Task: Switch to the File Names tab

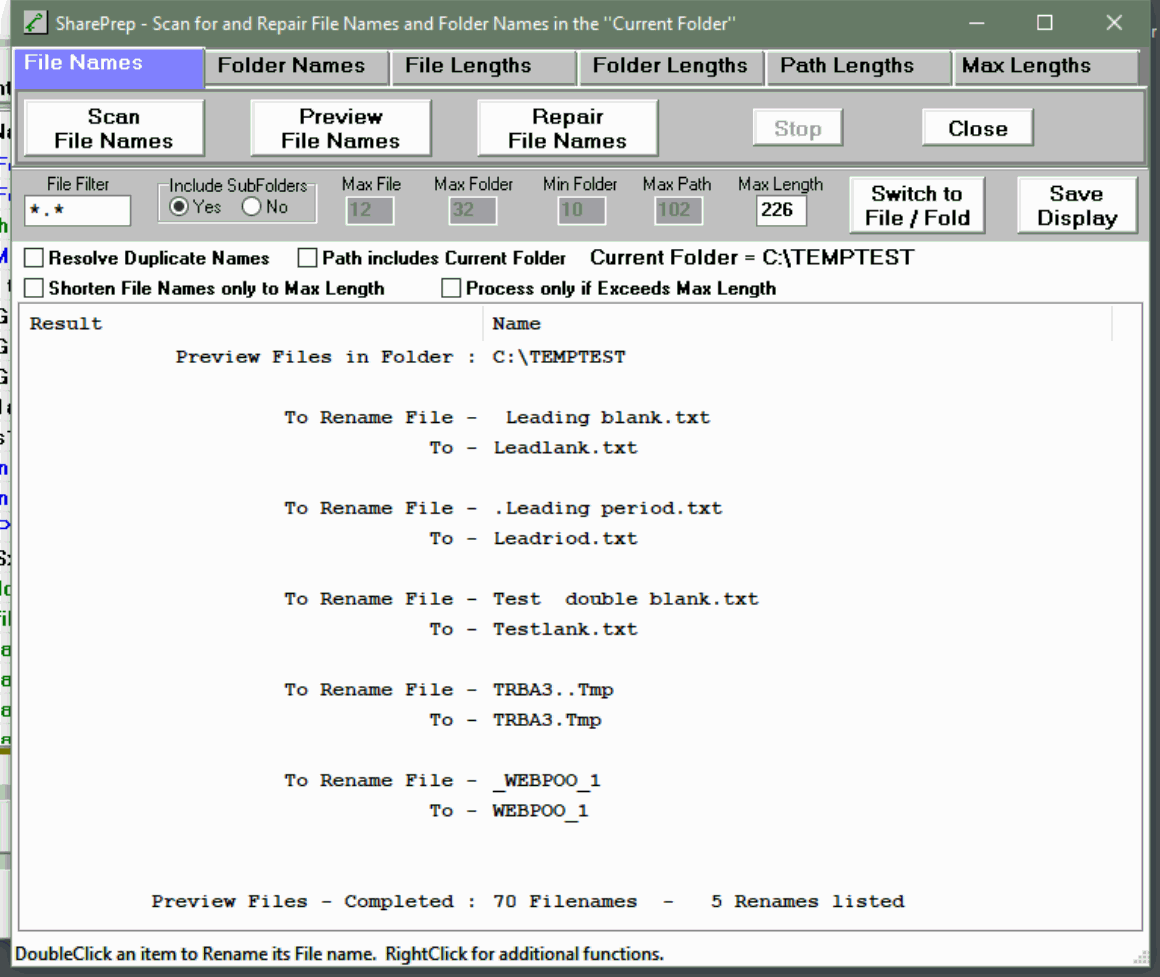Action: (109, 67)
